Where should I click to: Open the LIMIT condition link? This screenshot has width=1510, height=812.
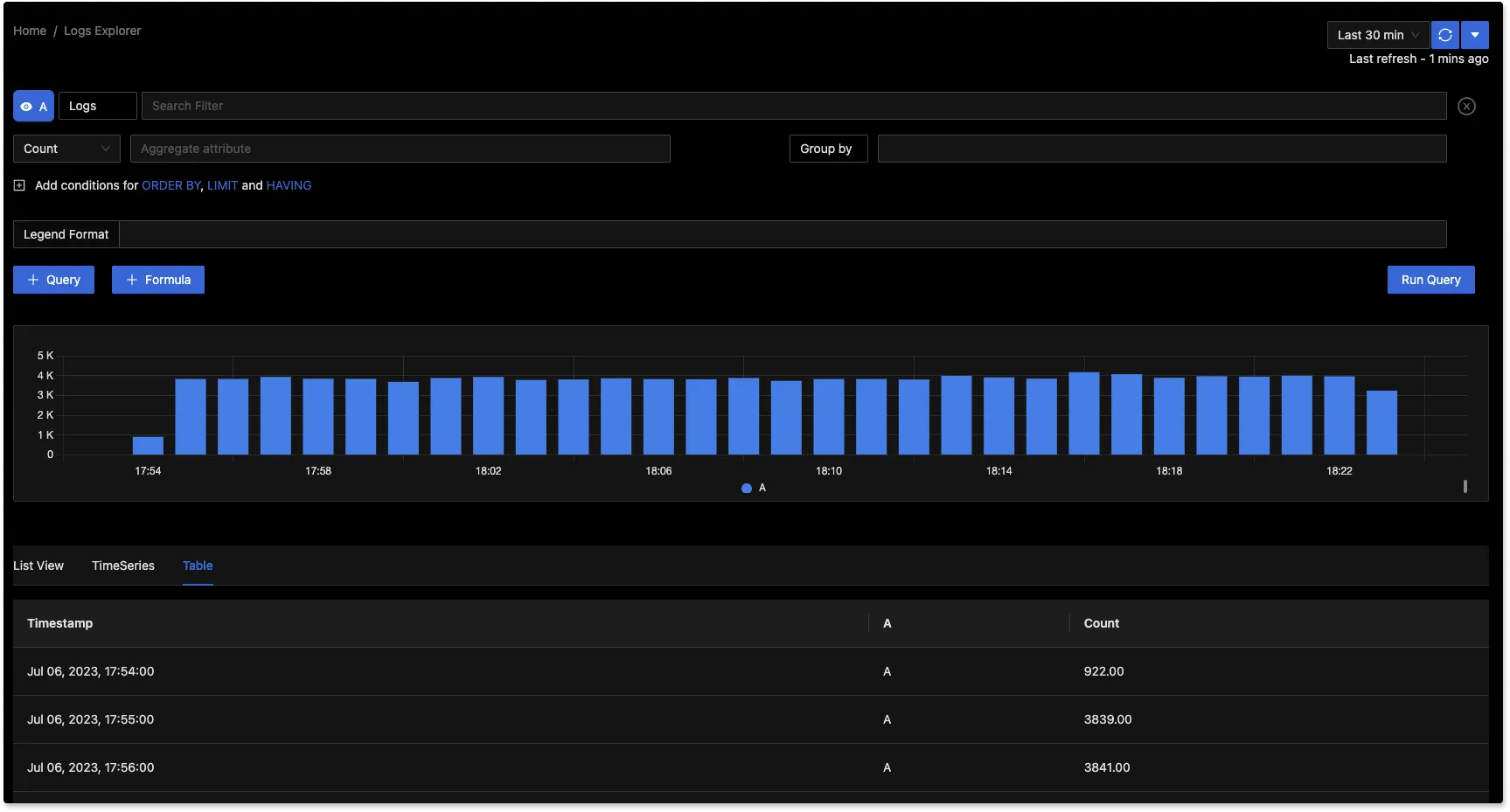coord(222,185)
